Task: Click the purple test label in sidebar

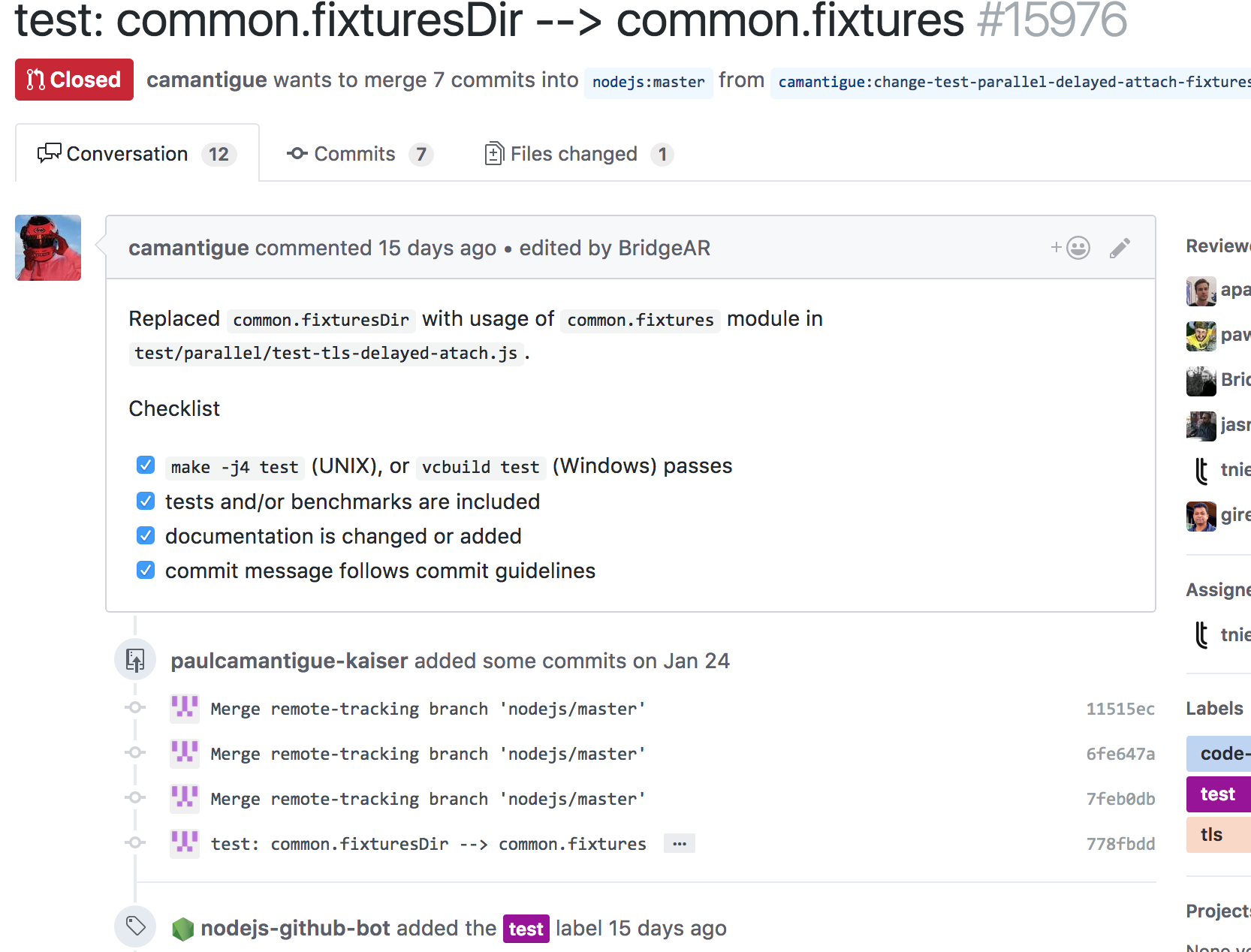Action: click(1218, 794)
